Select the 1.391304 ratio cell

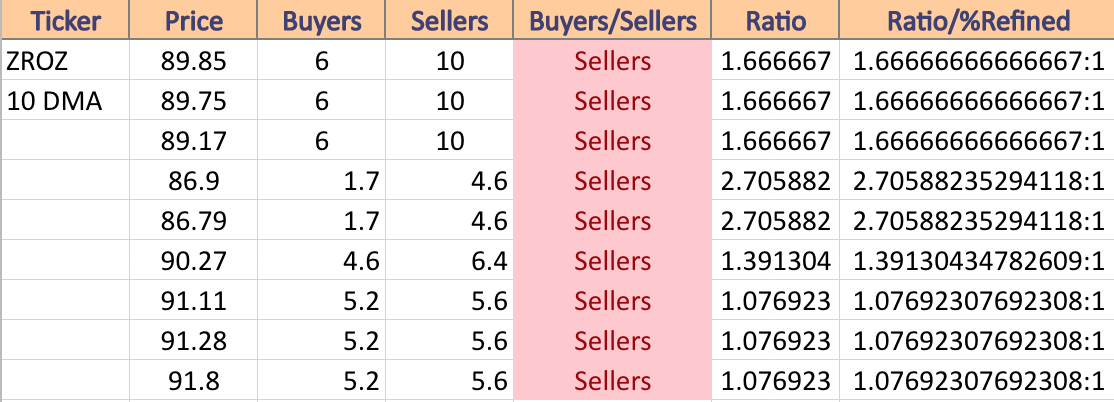tap(775, 260)
